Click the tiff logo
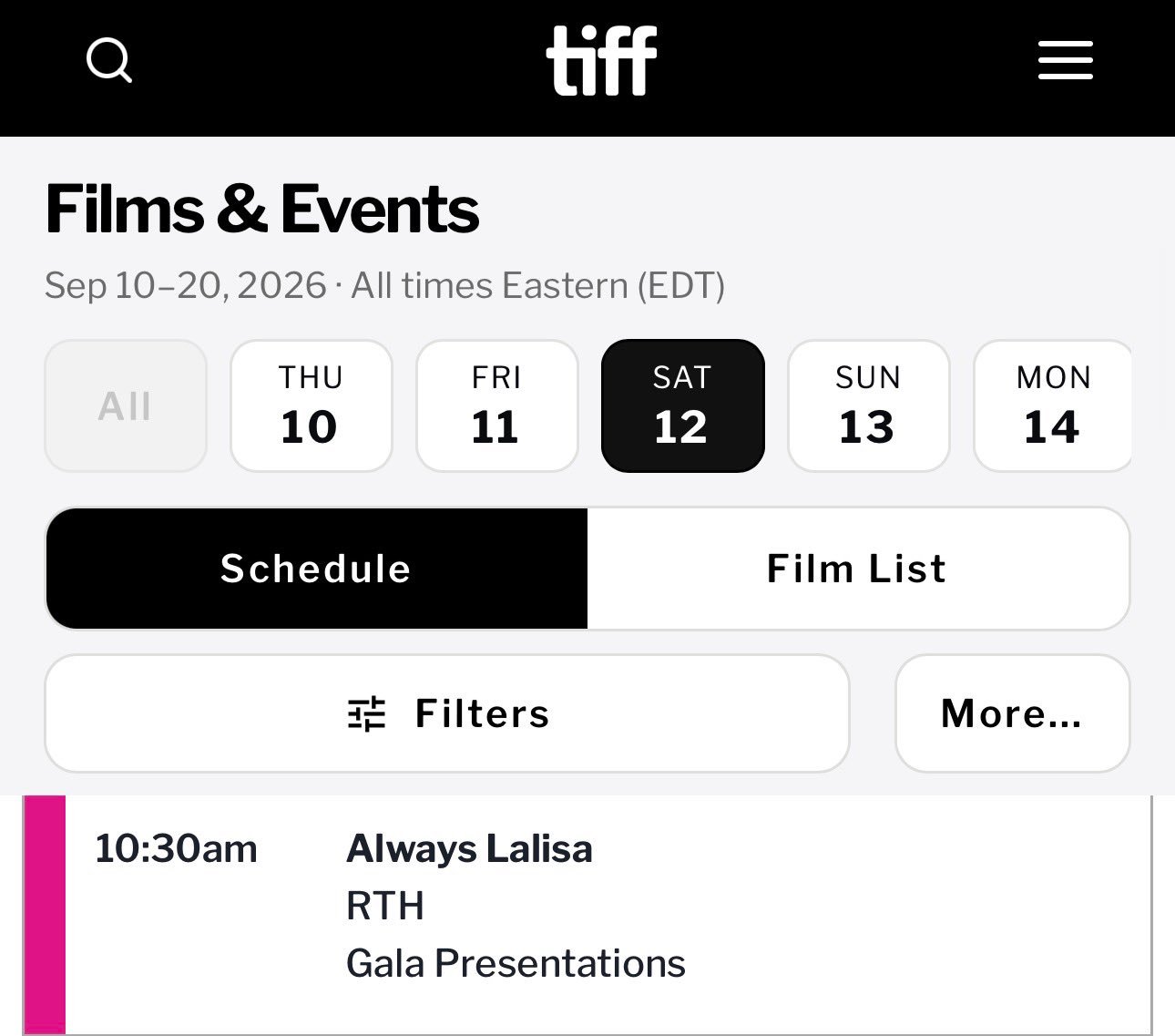Image resolution: width=1175 pixels, height=1036 pixels. tap(601, 60)
